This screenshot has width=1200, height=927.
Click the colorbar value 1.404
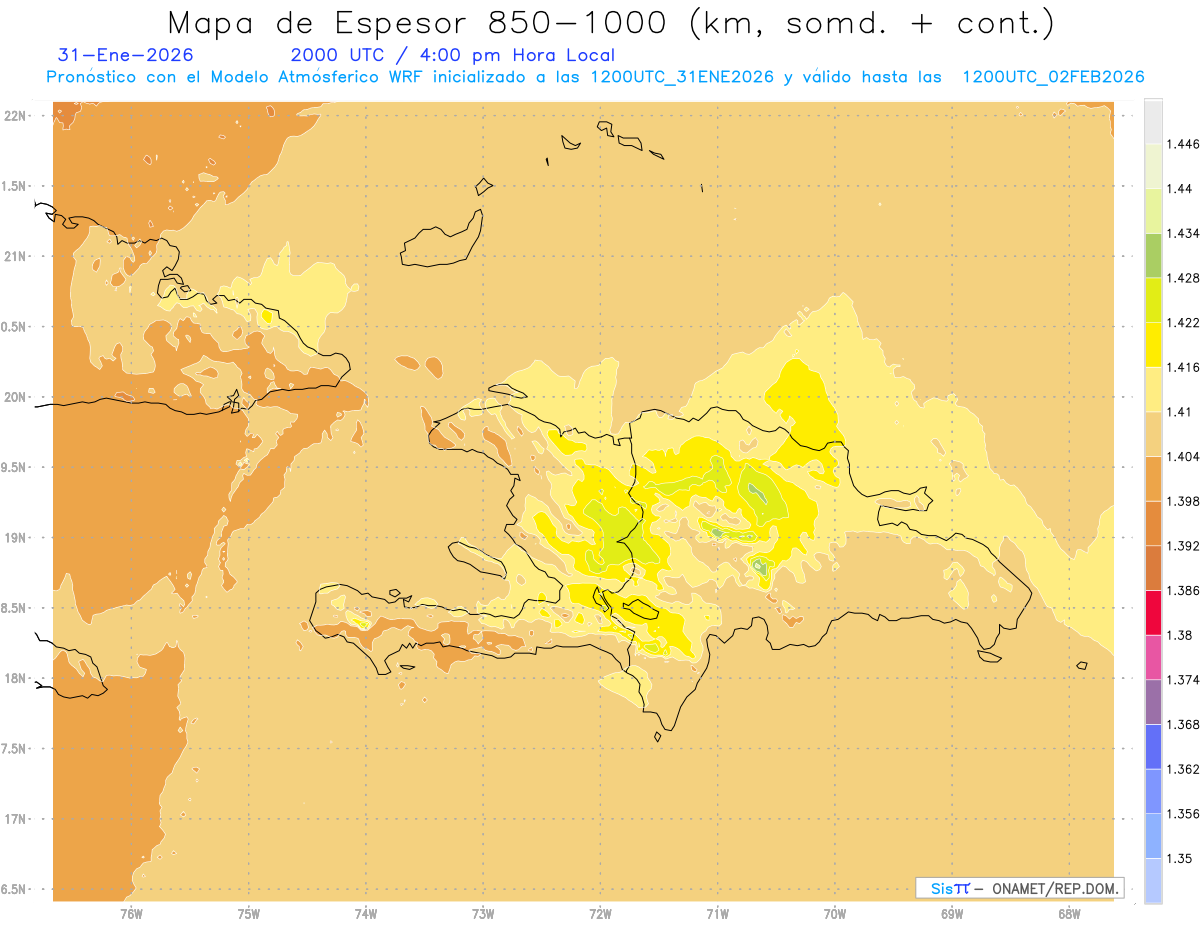pyautogui.click(x=1183, y=456)
